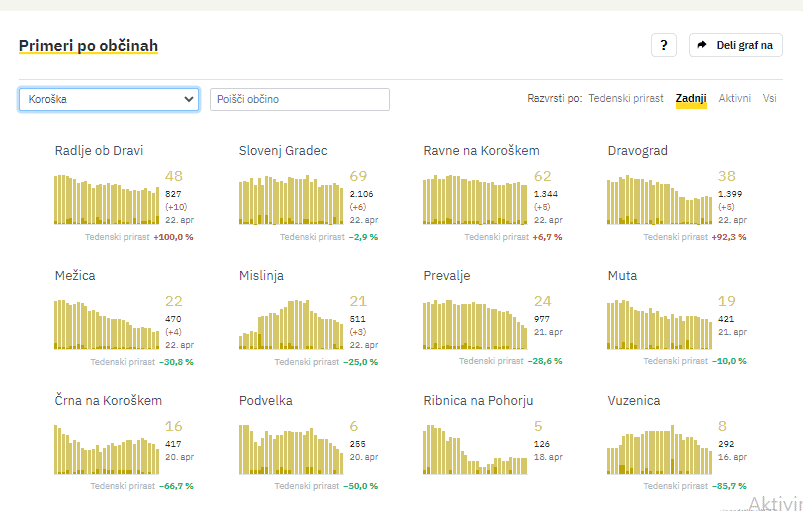
Task: Sort municipalities by Aktivni
Action: (734, 98)
